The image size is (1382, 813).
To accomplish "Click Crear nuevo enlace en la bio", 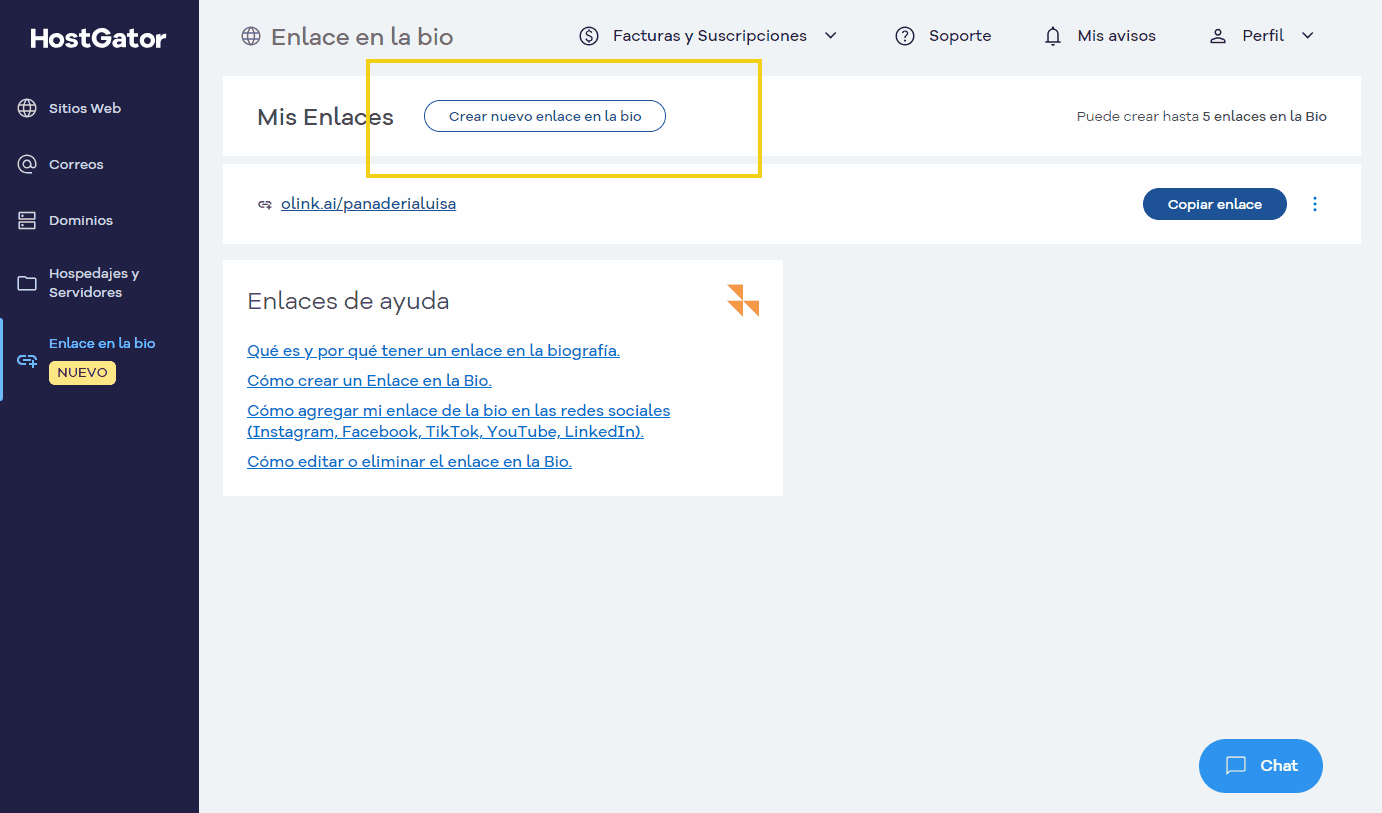I will point(545,116).
